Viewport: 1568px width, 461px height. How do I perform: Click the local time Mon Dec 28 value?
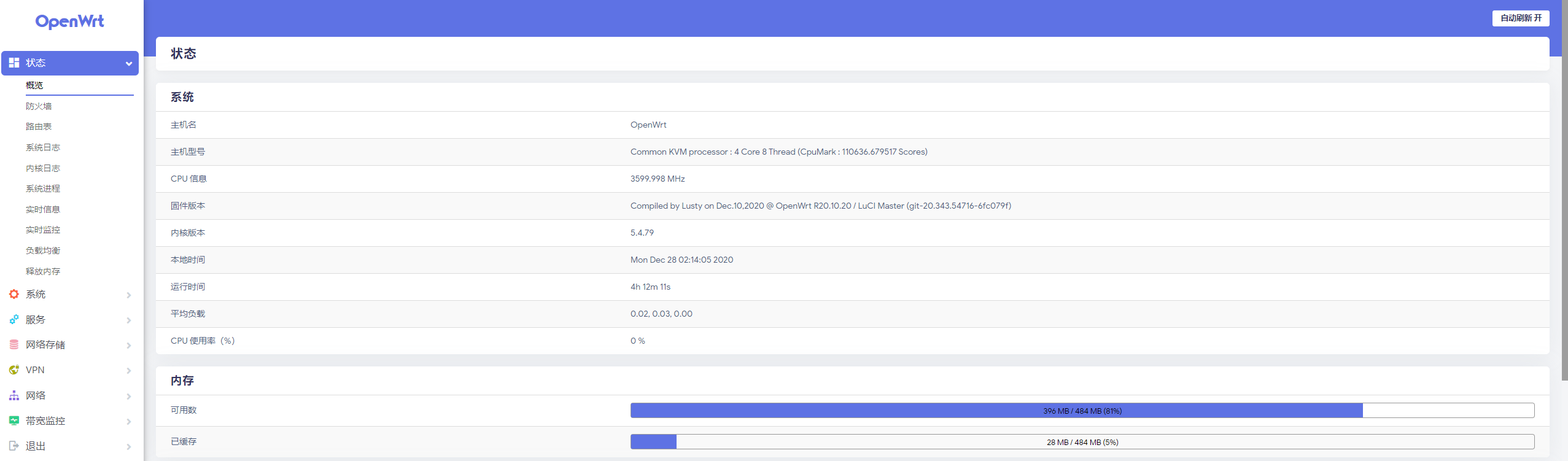coord(681,260)
